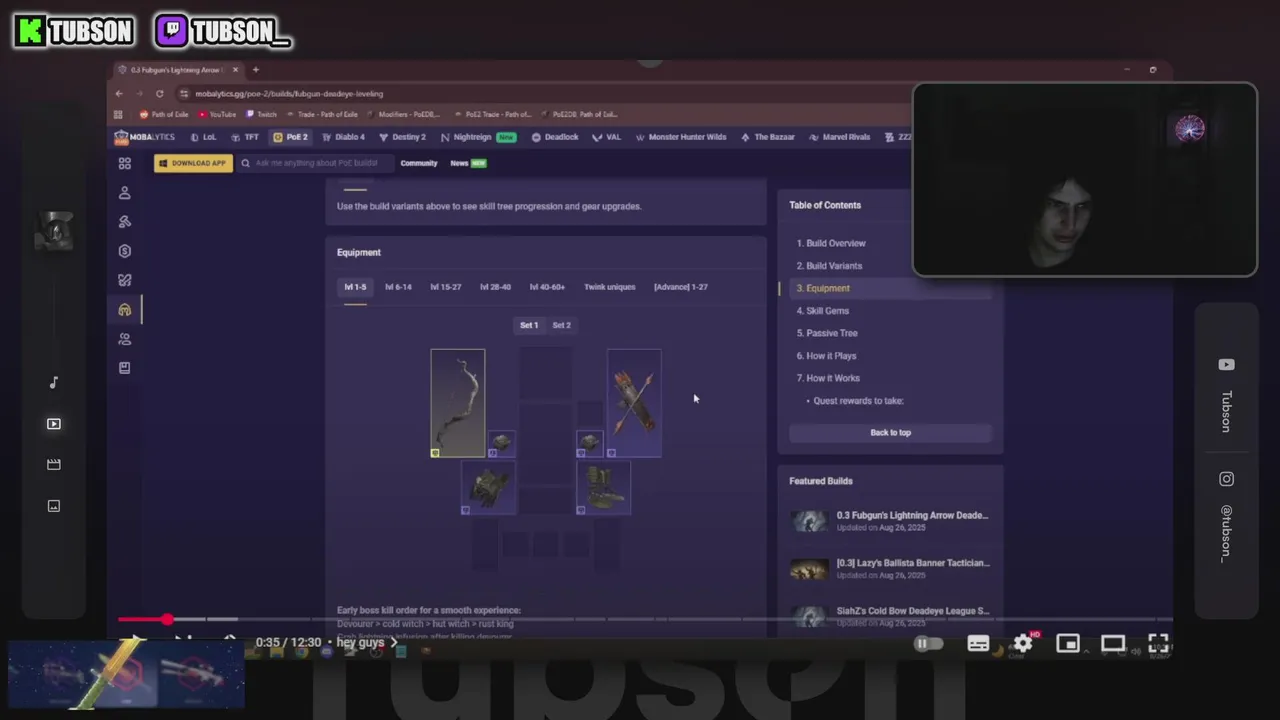Open the Community link
Screen dimensions: 1280x720
(419, 163)
